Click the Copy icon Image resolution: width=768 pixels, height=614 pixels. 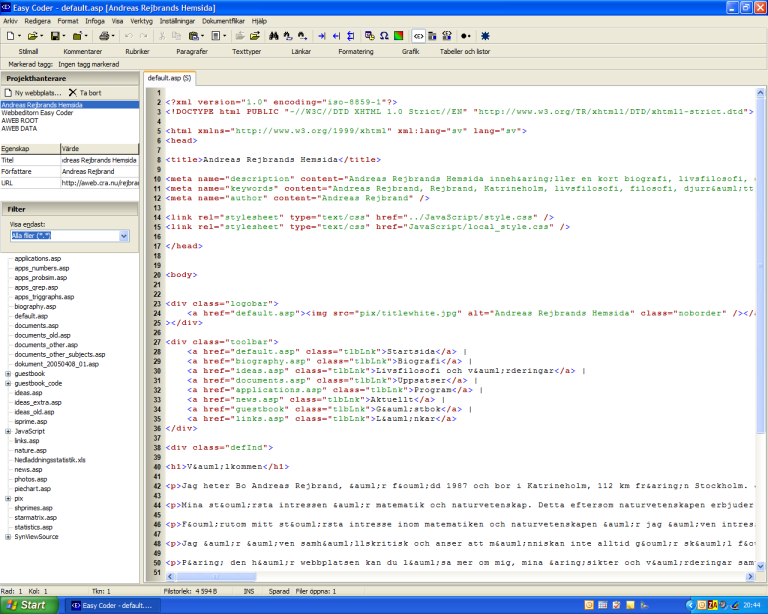[176, 36]
